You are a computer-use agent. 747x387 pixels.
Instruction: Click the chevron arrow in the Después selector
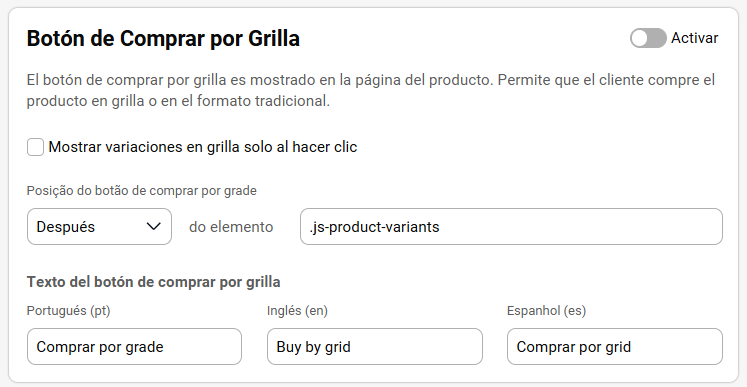point(153,226)
